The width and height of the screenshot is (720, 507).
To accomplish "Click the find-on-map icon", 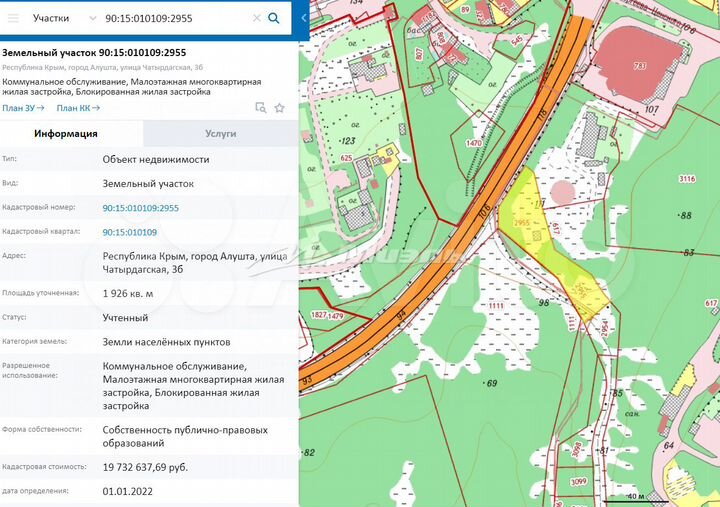I will pos(260,108).
